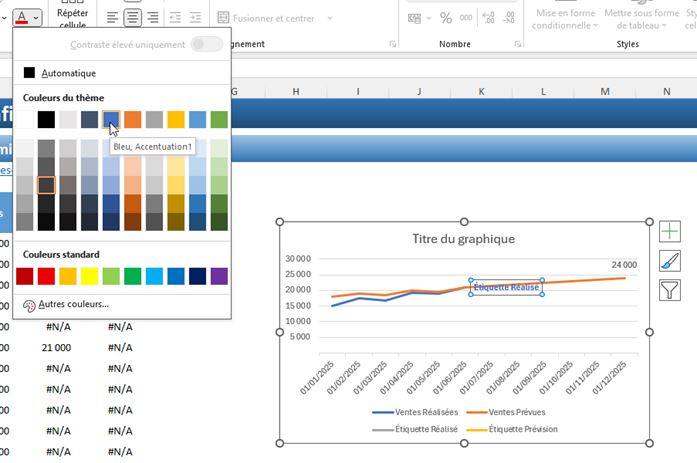The width and height of the screenshot is (697, 463).
Task: Pick standard yellow color
Action: click(x=89, y=276)
